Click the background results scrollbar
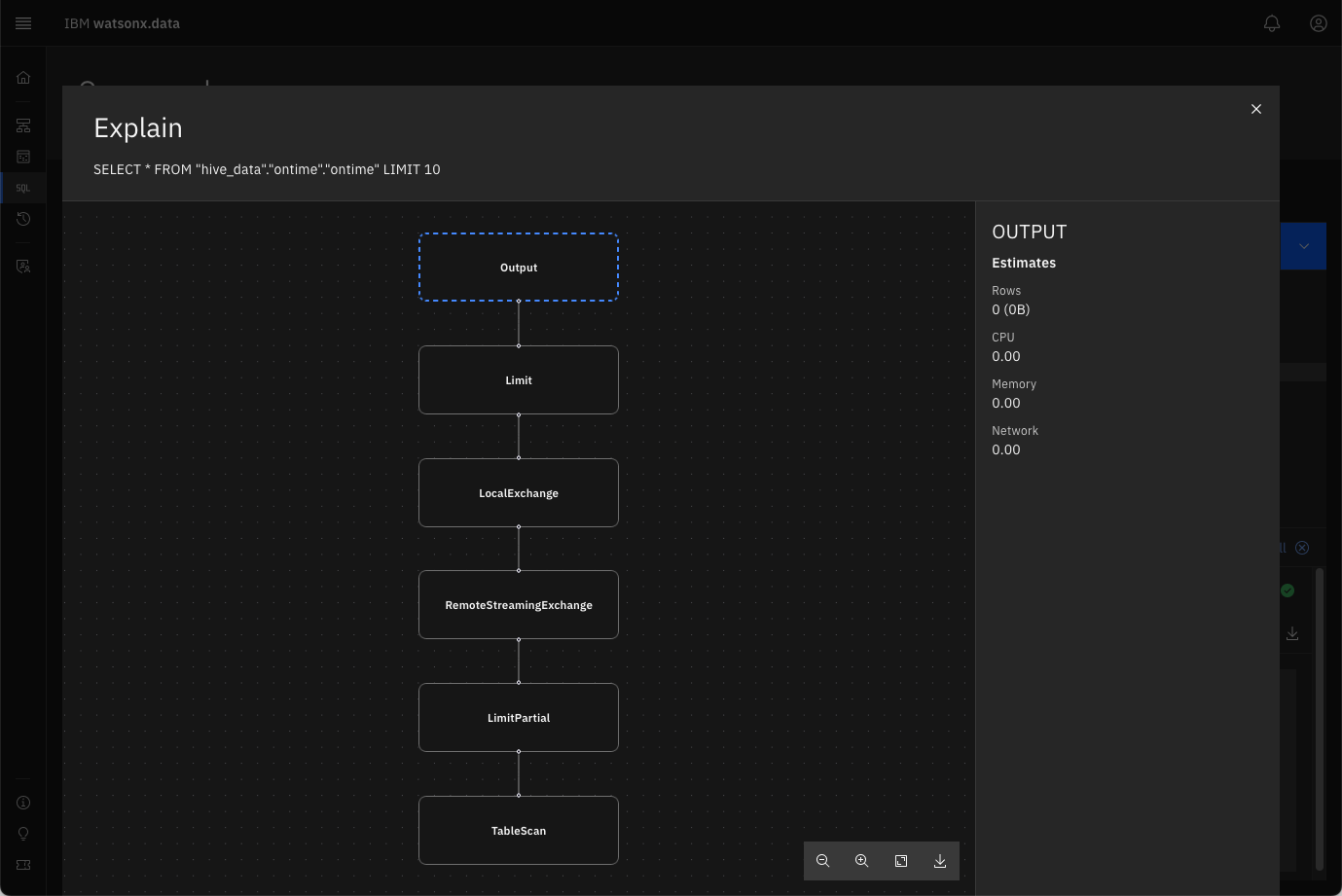This screenshot has width=1342, height=896. [x=1320, y=720]
